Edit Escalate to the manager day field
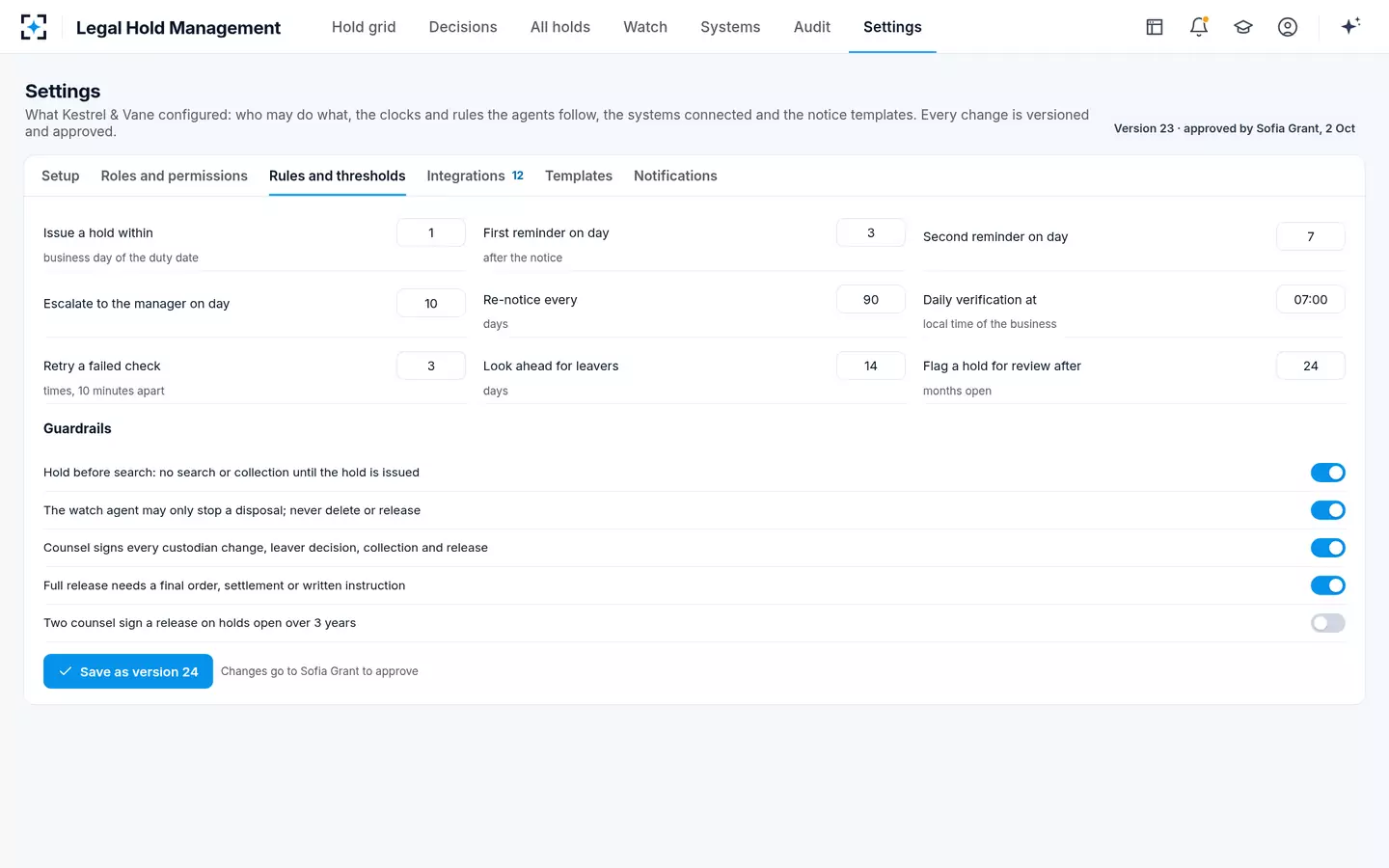This screenshot has height=868, width=1389. point(431,303)
